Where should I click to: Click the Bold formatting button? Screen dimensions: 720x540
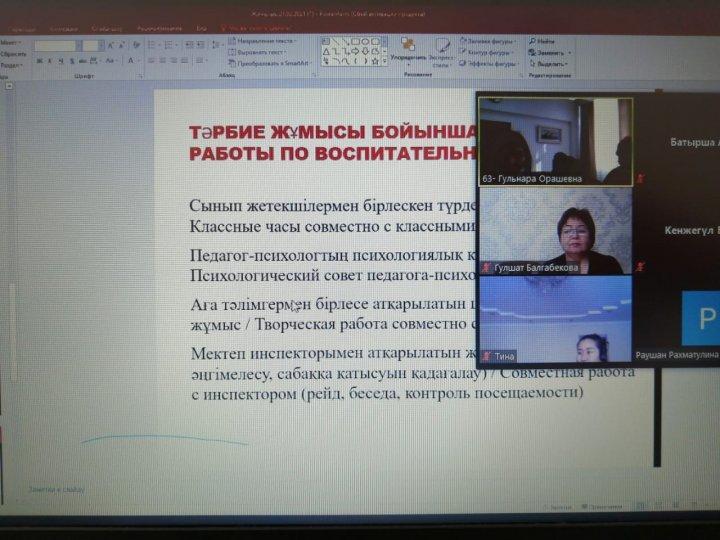(x=38, y=61)
